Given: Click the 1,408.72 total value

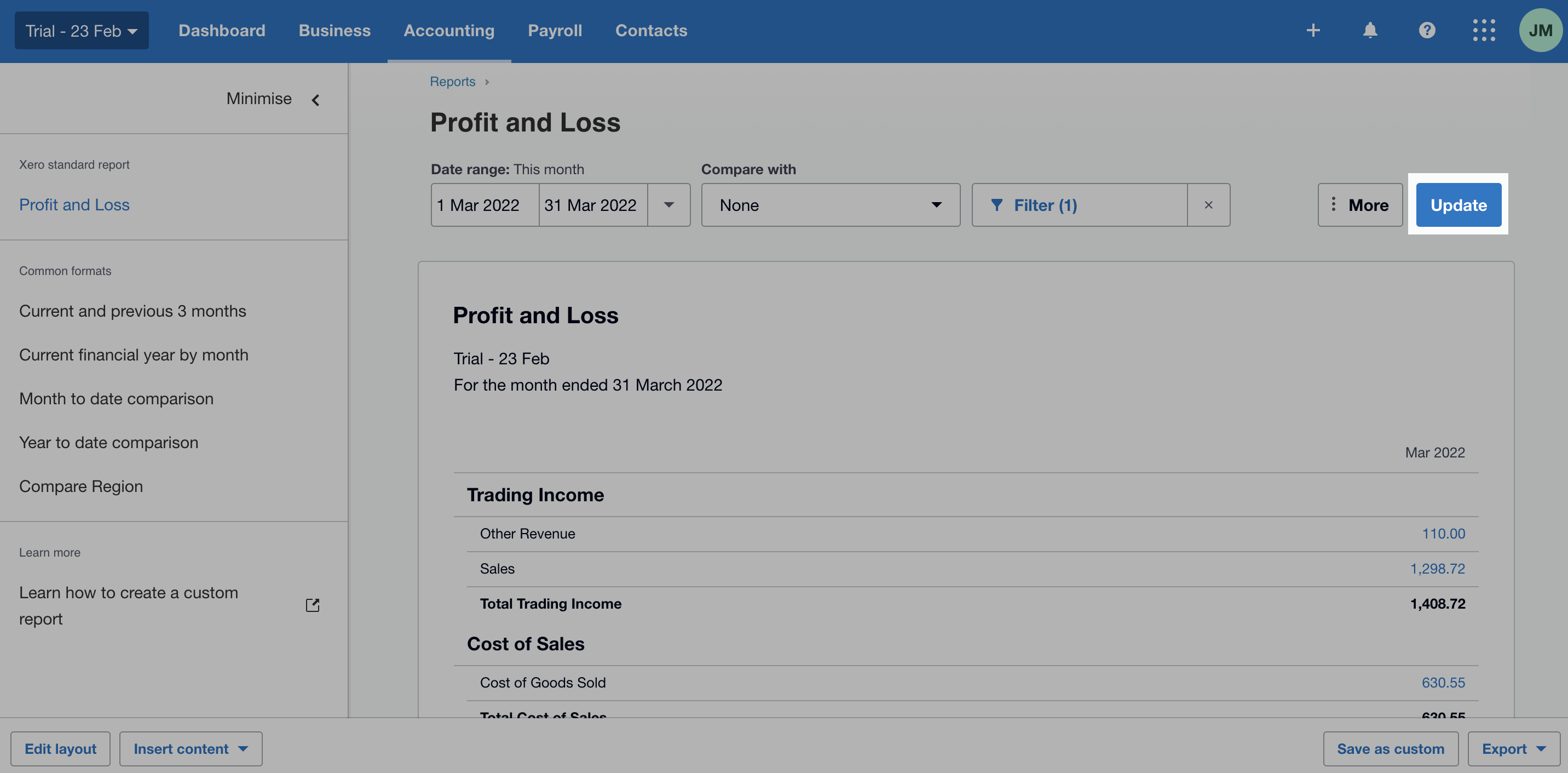Looking at the screenshot, I should 1438,604.
